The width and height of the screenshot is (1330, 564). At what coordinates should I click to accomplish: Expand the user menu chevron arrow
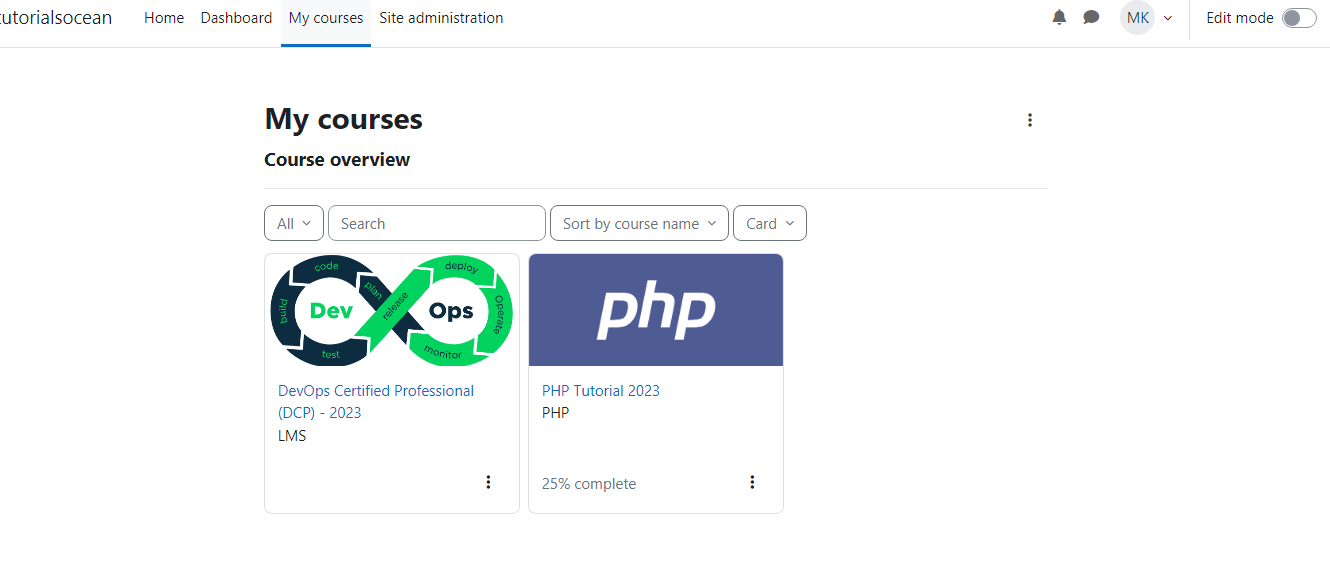pos(1168,18)
